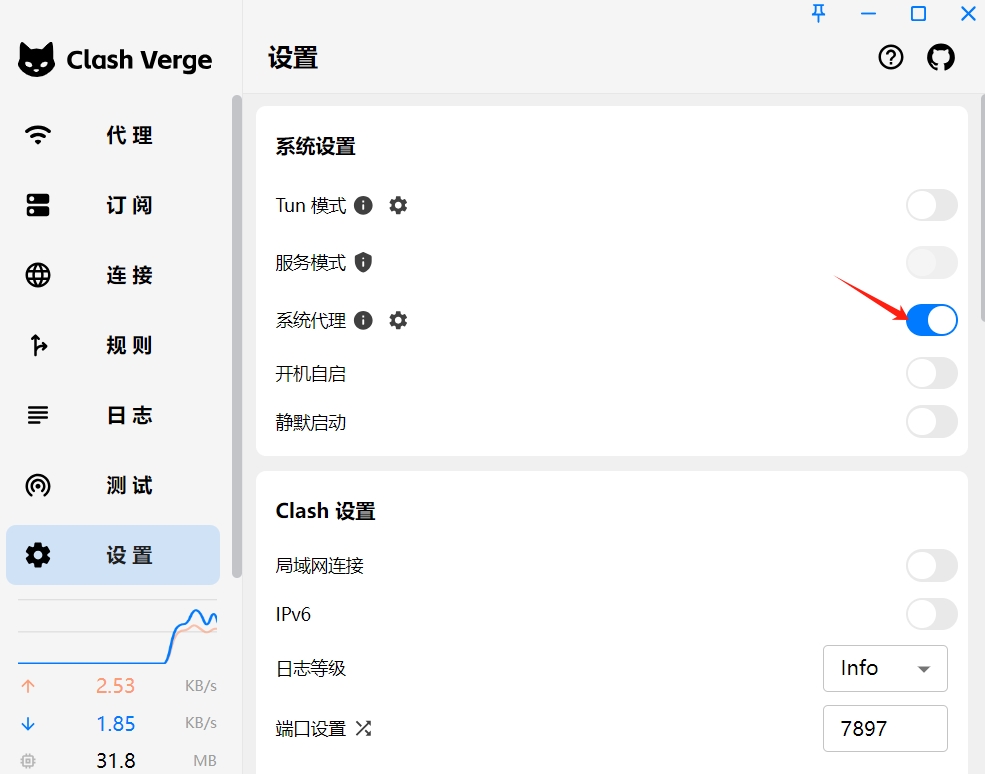Screen dimensions: 985x774
Task: Click the branch icon beside 规则
Action: 38,345
